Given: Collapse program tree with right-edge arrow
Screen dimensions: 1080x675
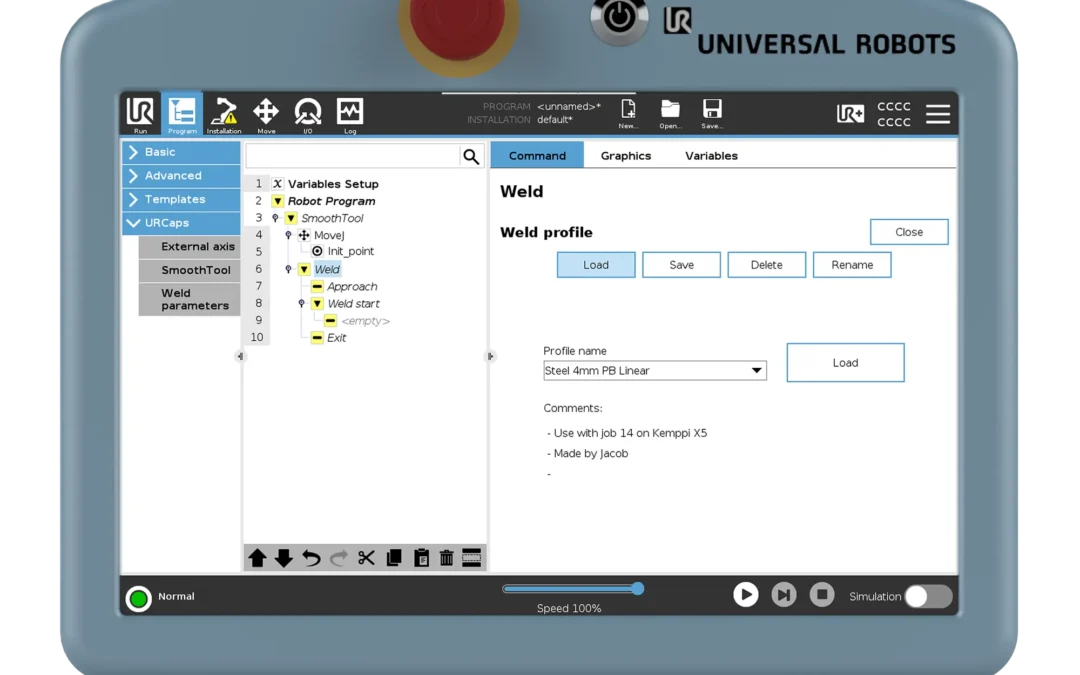Looking at the screenshot, I should [490, 357].
